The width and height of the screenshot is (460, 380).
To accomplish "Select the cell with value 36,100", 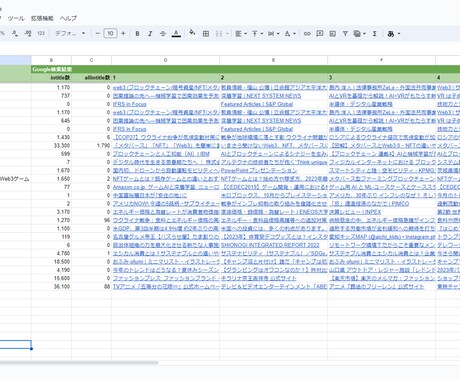I will pyautogui.click(x=51, y=287).
